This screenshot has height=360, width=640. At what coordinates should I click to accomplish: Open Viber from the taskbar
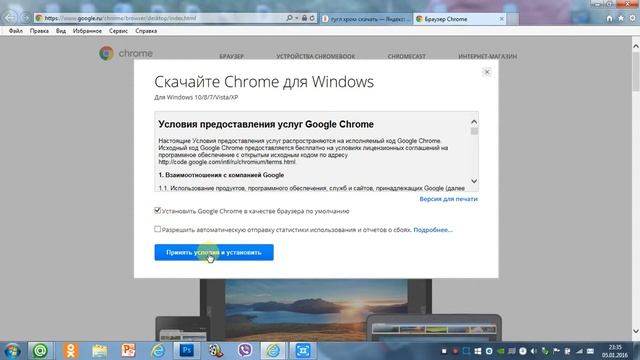(x=244, y=351)
